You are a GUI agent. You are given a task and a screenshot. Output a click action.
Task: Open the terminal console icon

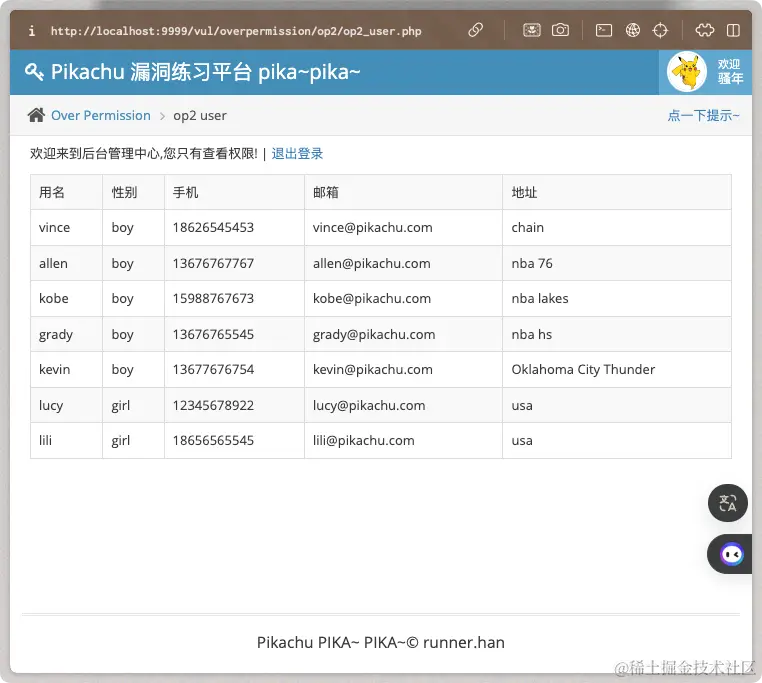pos(604,30)
